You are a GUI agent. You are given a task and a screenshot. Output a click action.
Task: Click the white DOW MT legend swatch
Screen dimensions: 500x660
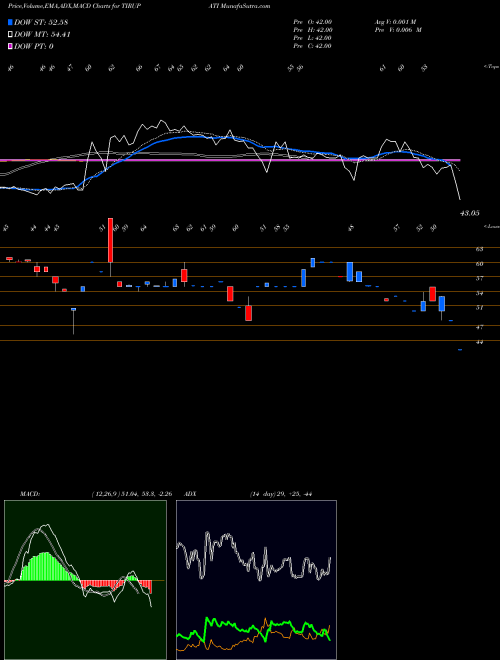click(x=10, y=35)
